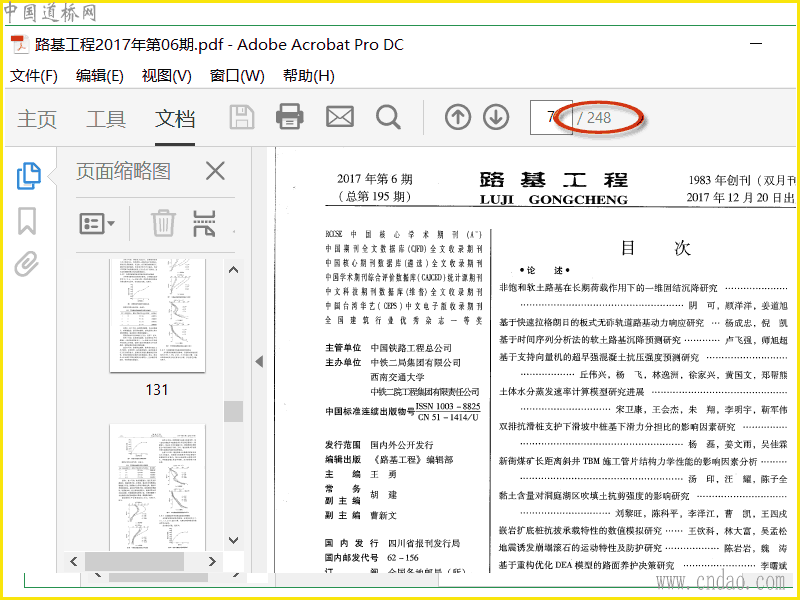The image size is (800, 600).
Task: Switch to the 主页 tab
Action: click(37, 119)
